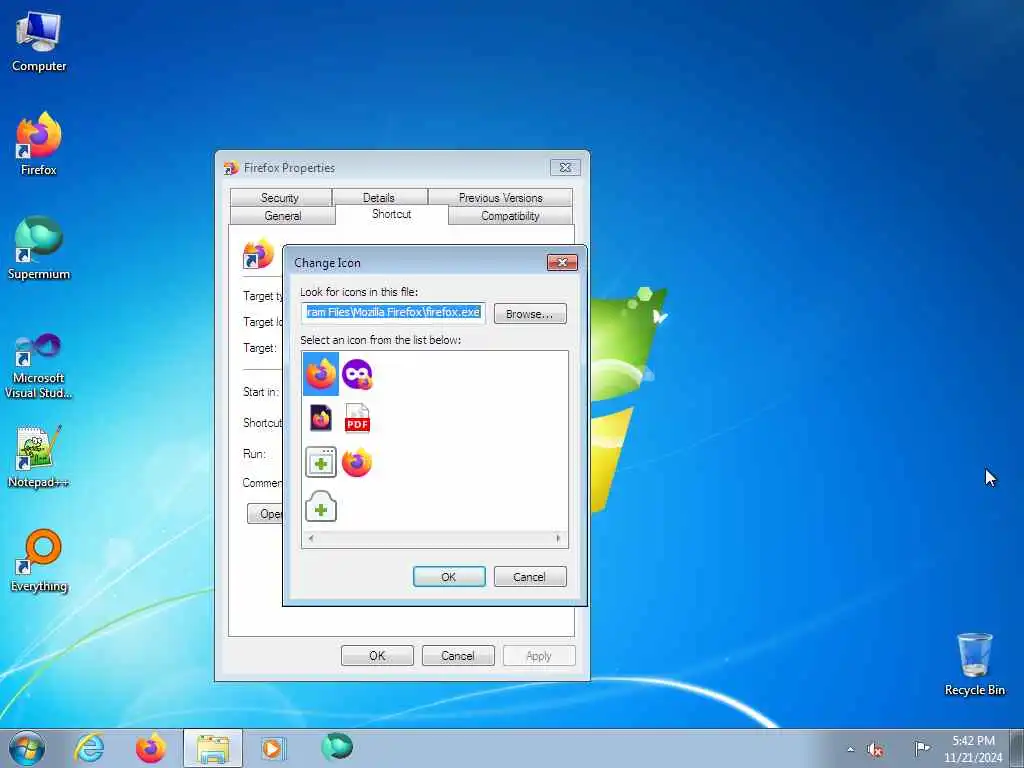Image resolution: width=1024 pixels, height=768 pixels.
Task: Click Browse to find another icon file
Action: click(530, 313)
